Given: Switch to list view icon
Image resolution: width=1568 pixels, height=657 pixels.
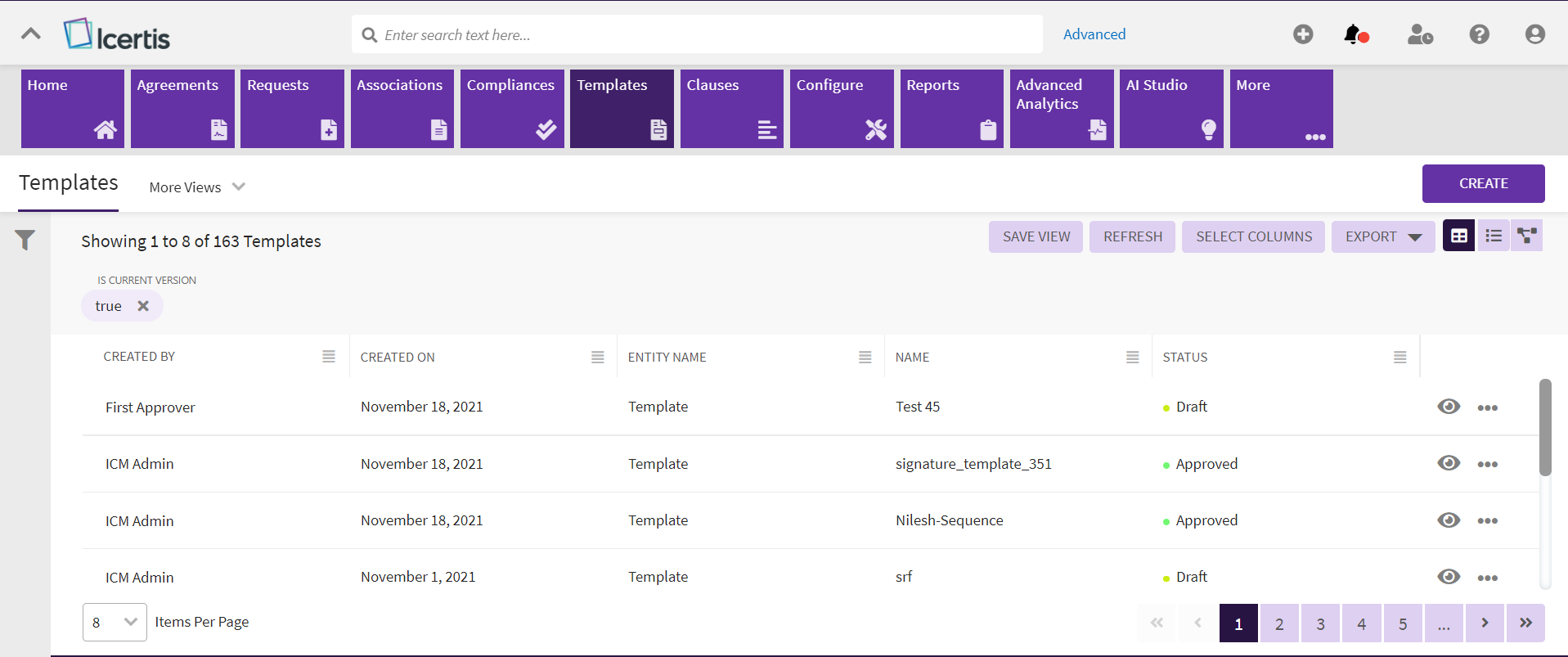Looking at the screenshot, I should tap(1494, 236).
